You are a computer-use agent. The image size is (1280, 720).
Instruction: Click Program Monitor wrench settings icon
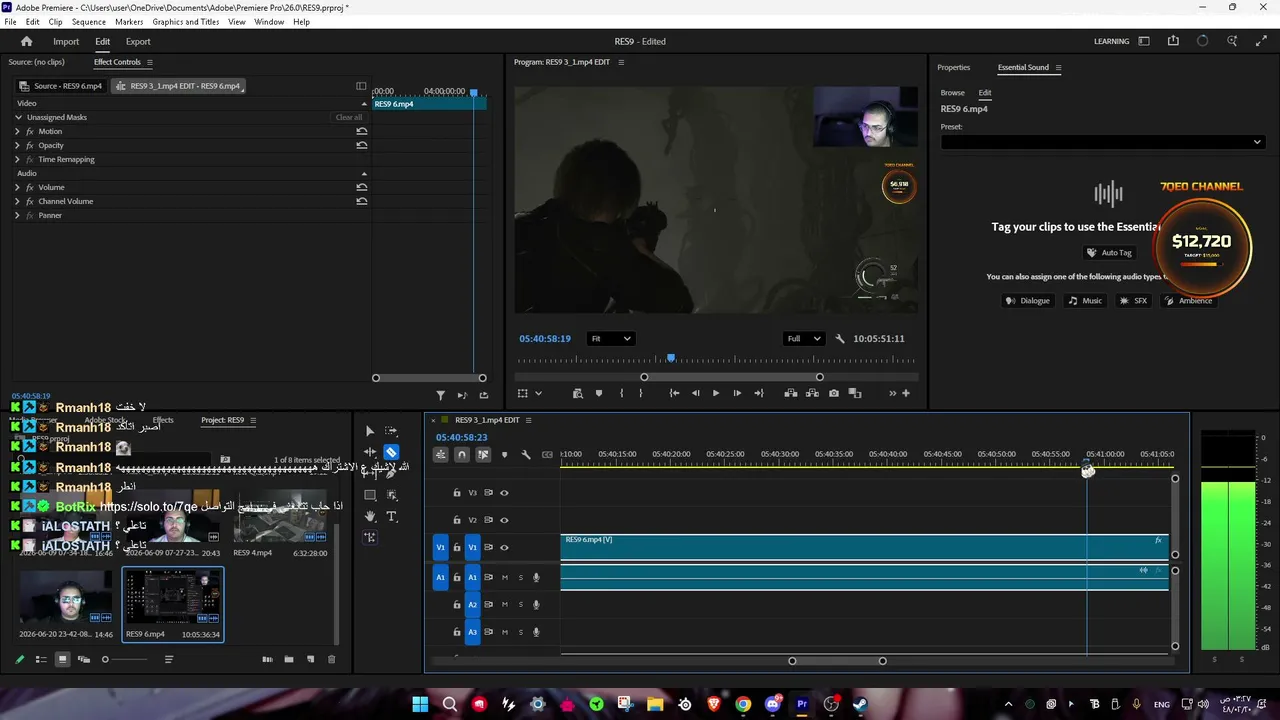click(840, 339)
